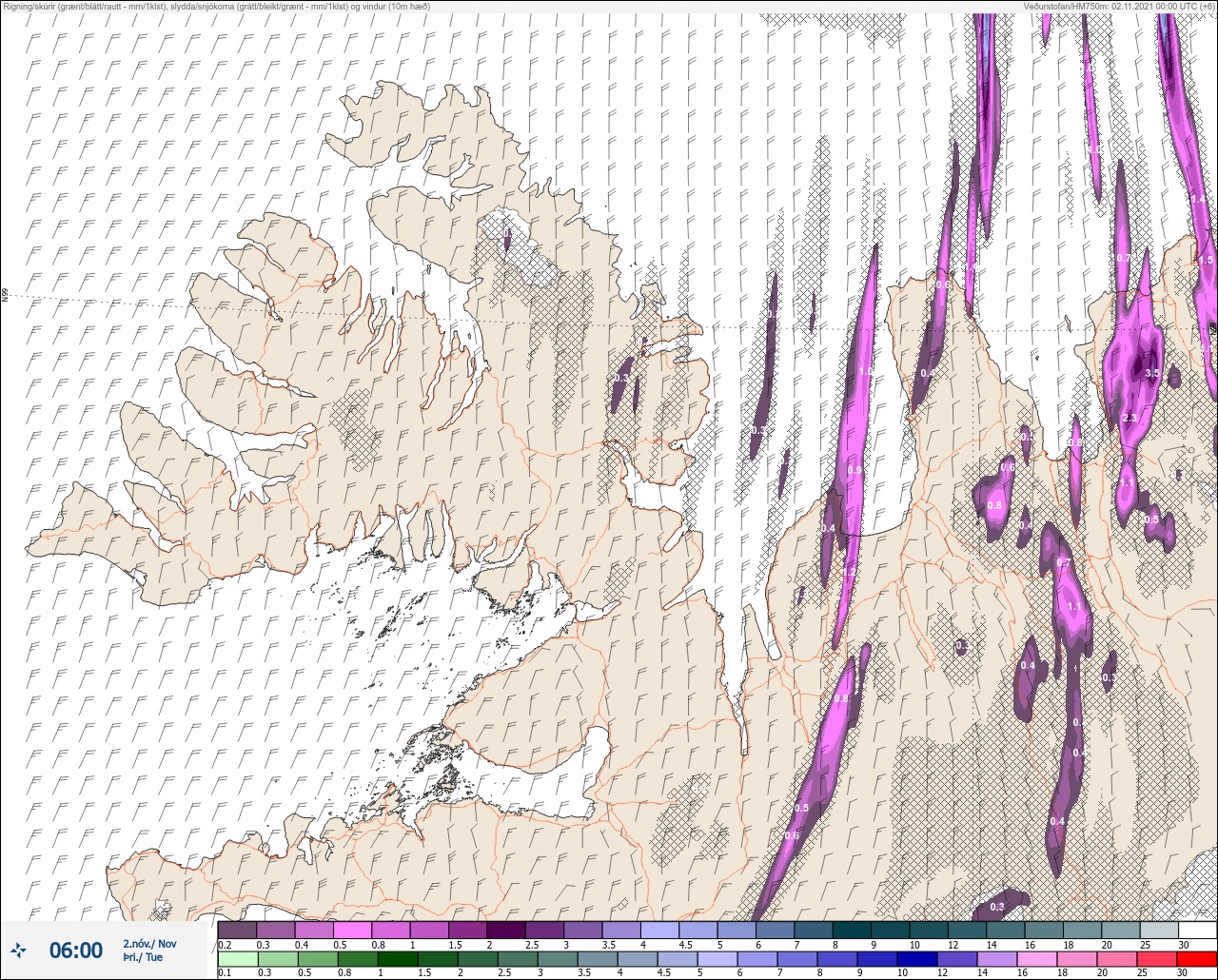Click the N99 latitude label at left edge
This screenshot has height=980, width=1218.
pyautogui.click(x=5, y=296)
